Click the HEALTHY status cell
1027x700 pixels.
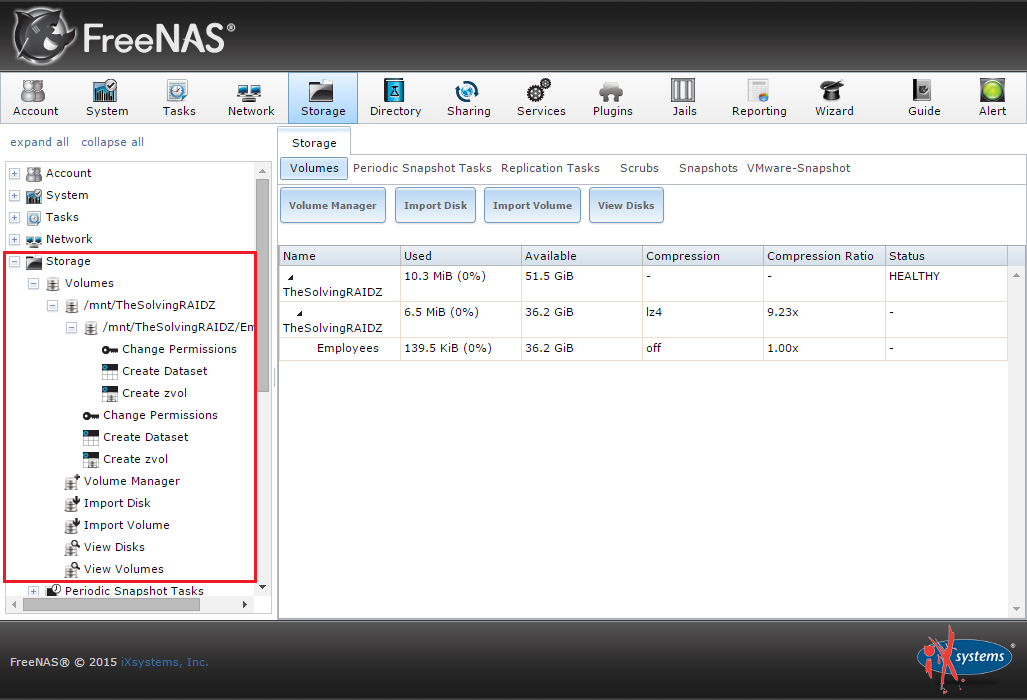tap(946, 284)
